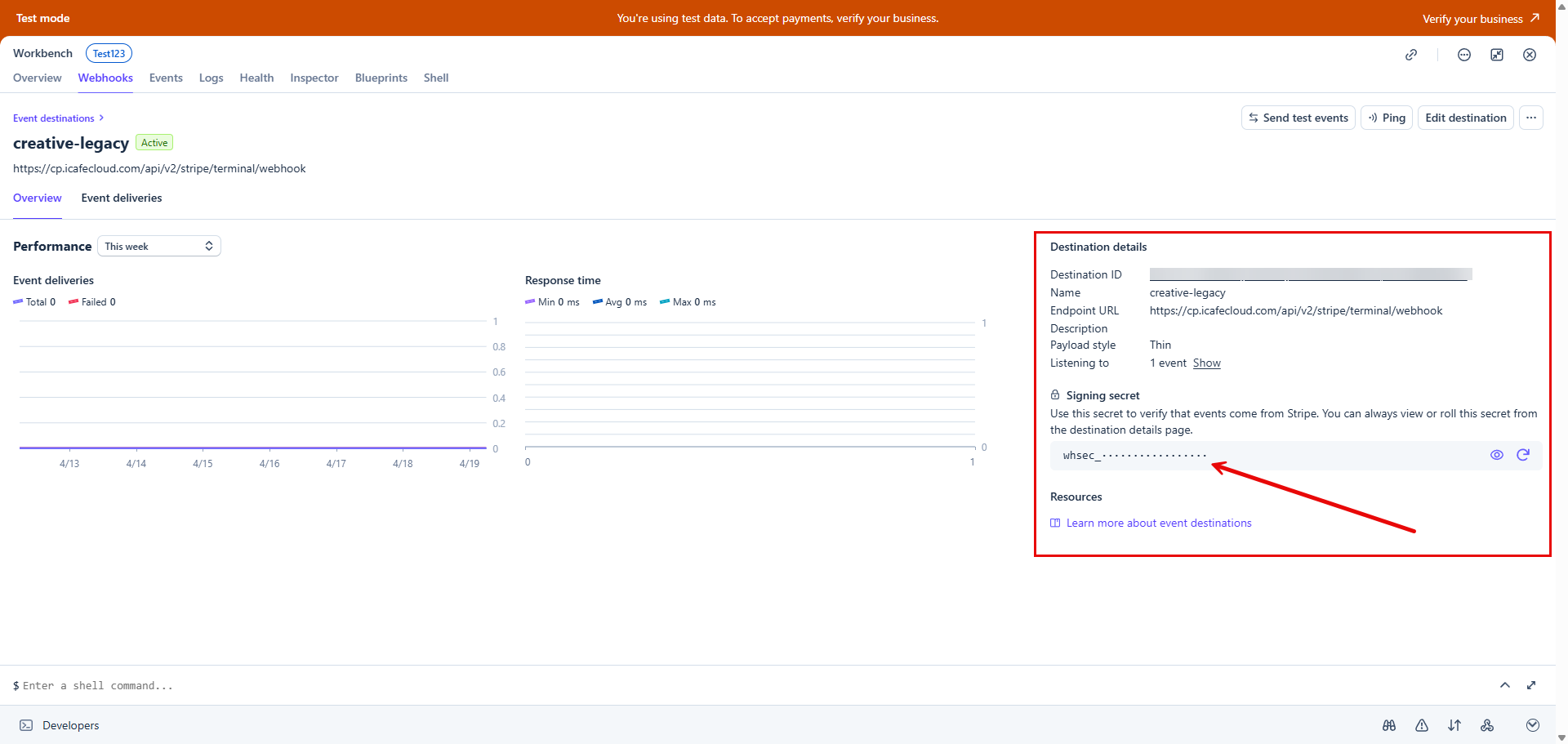Open the circled chevron menu in the footer
The image size is (1568, 744).
click(x=1532, y=725)
